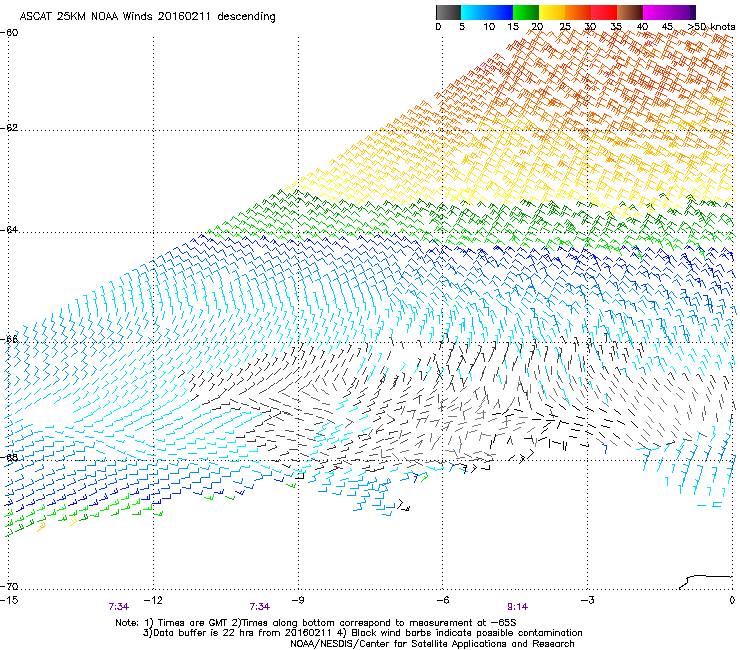Click the note line about 'Data buffer is 22 hrs'

pos(362,633)
